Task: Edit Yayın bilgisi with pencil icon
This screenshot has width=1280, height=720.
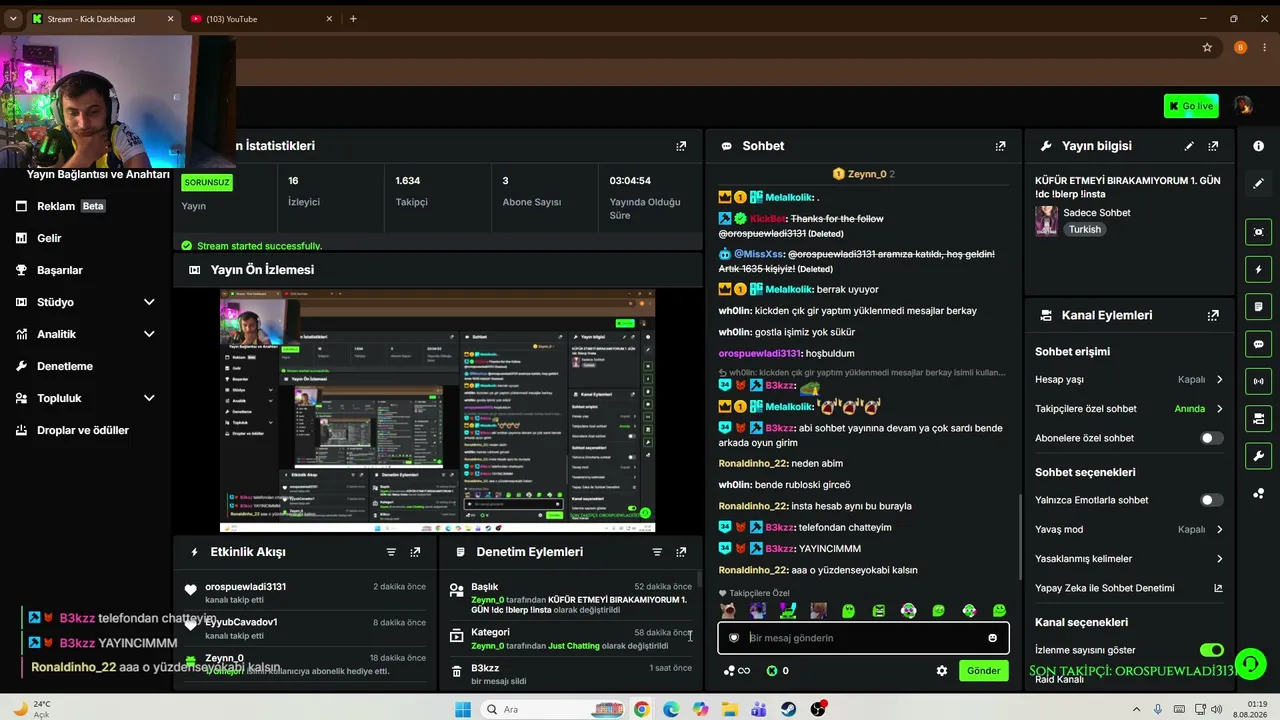Action: coord(1189,146)
